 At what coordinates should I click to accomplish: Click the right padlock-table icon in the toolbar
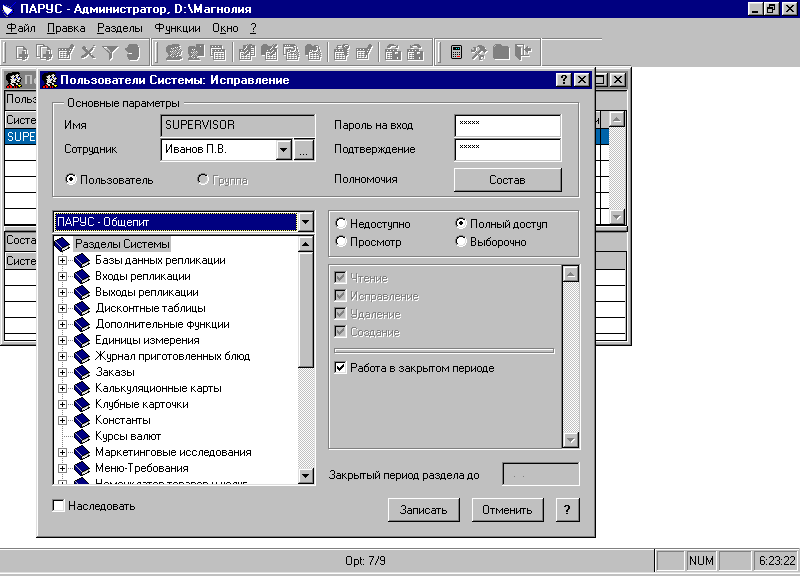tap(415, 53)
